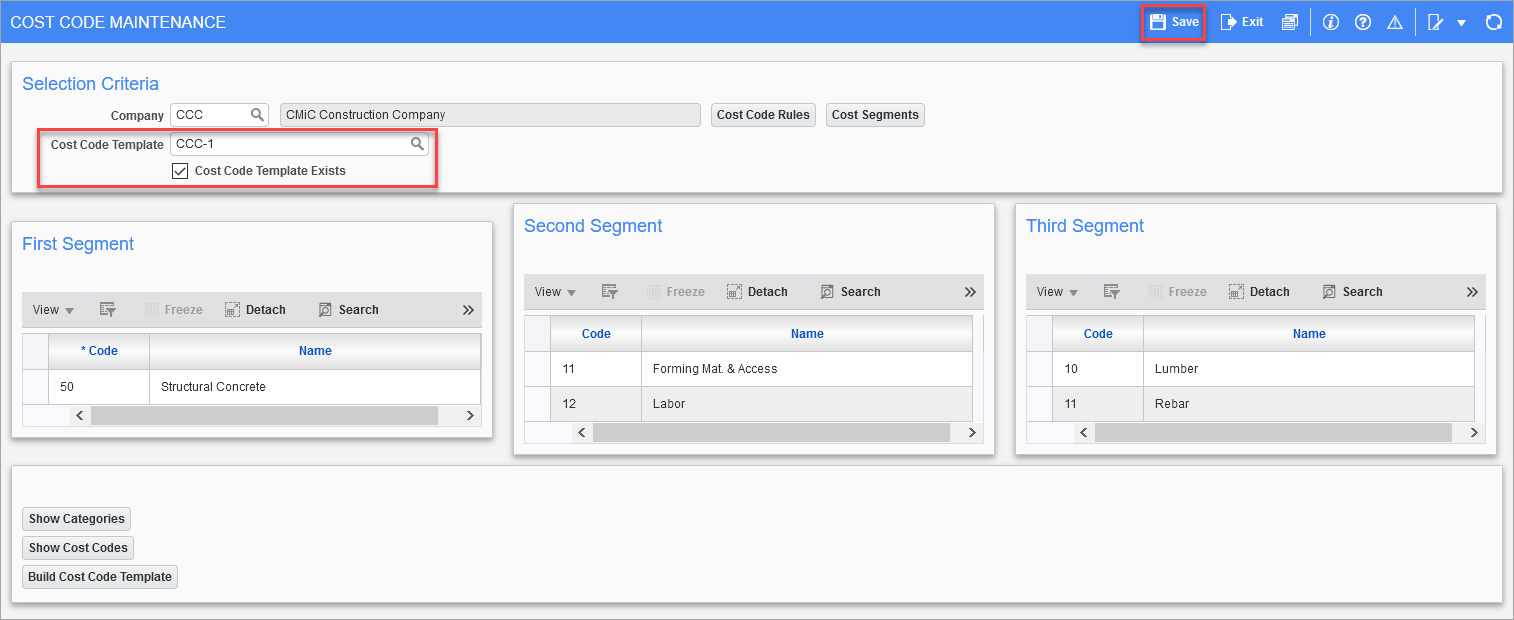Click filter icon in Second Segment toolbar
1514x620 pixels.
(x=610, y=292)
